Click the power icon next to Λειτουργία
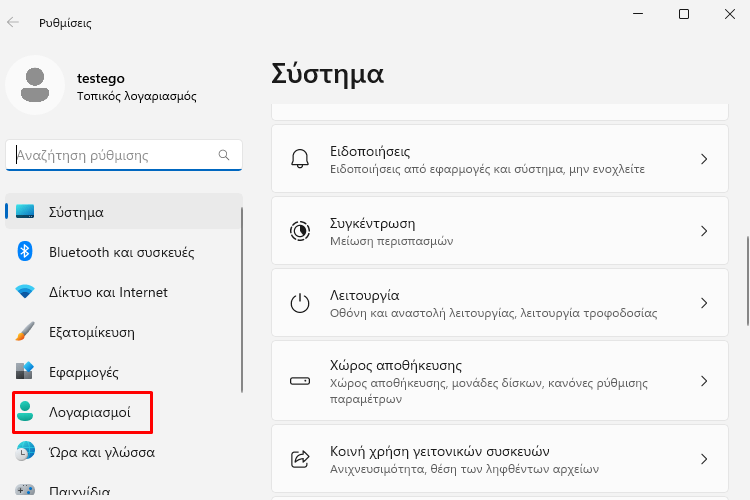 [300, 303]
